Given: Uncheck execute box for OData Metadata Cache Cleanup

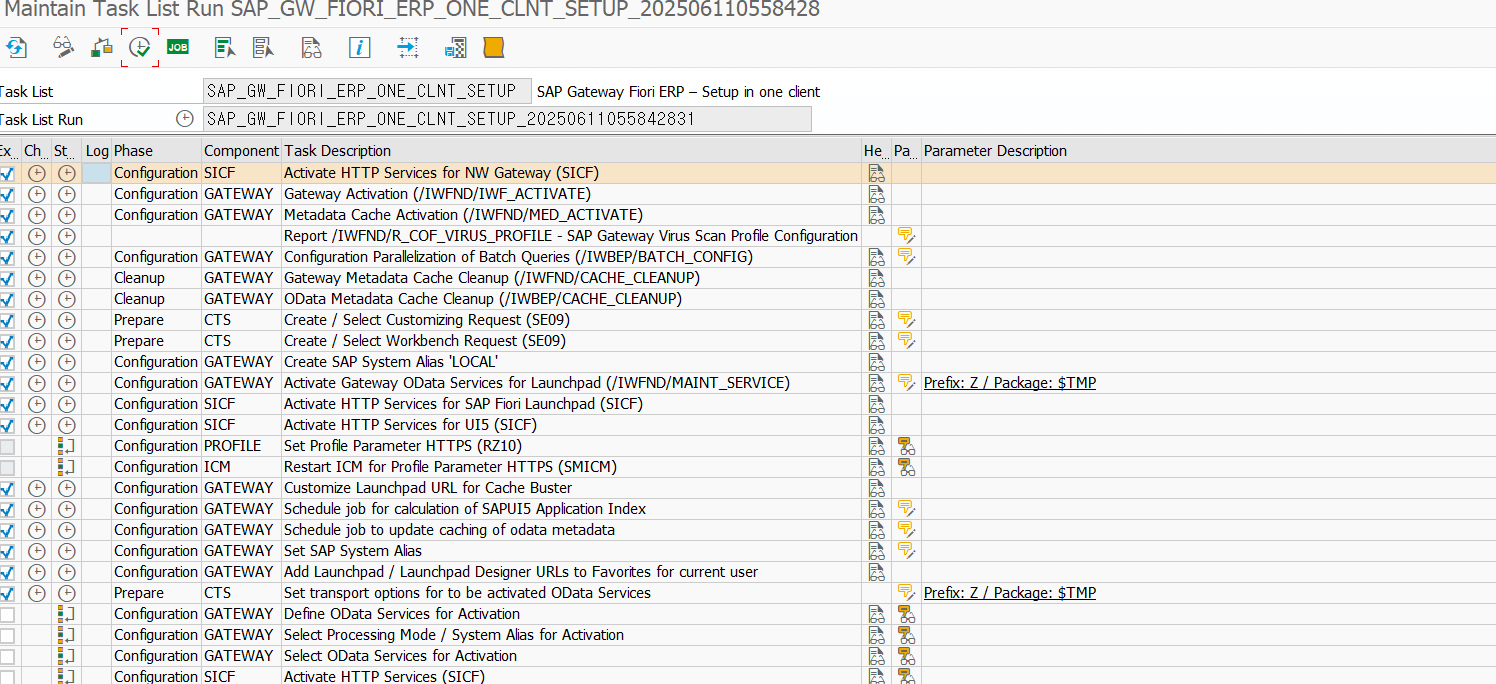Looking at the screenshot, I should [x=7, y=299].
